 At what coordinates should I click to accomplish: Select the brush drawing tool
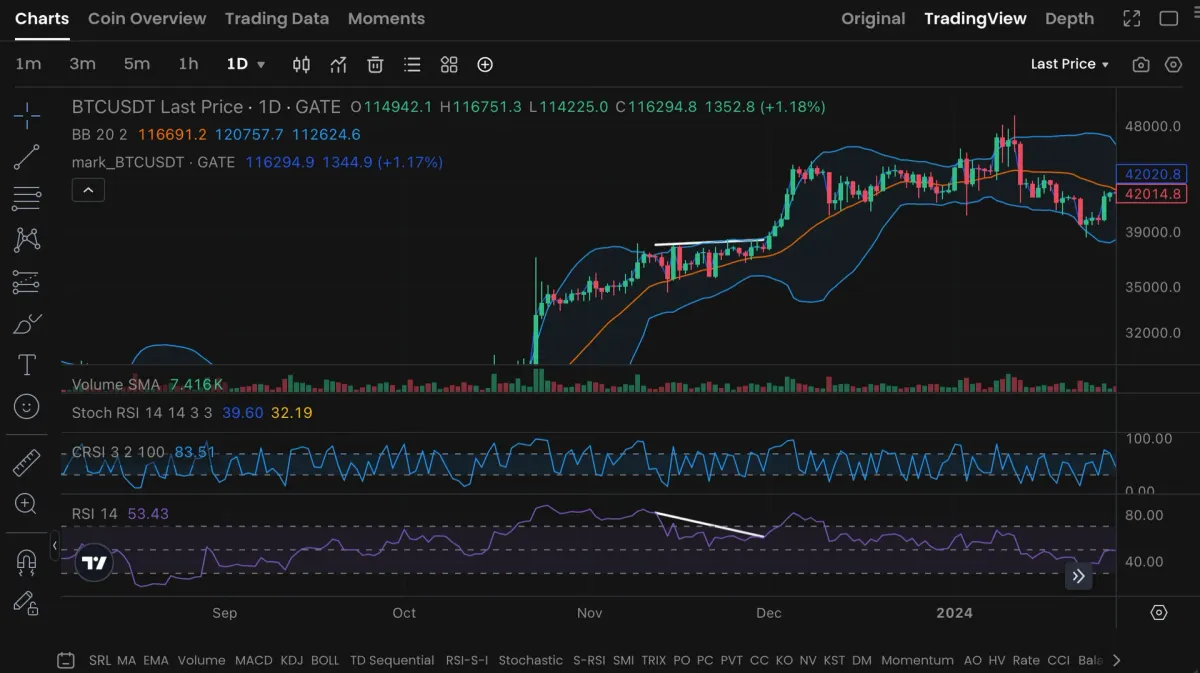coord(27,324)
